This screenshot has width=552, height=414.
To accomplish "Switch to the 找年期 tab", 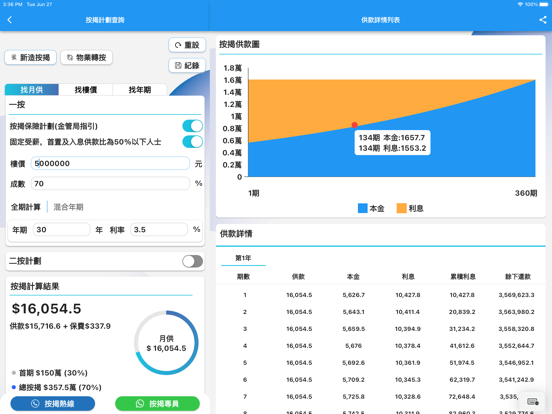I will (x=140, y=90).
